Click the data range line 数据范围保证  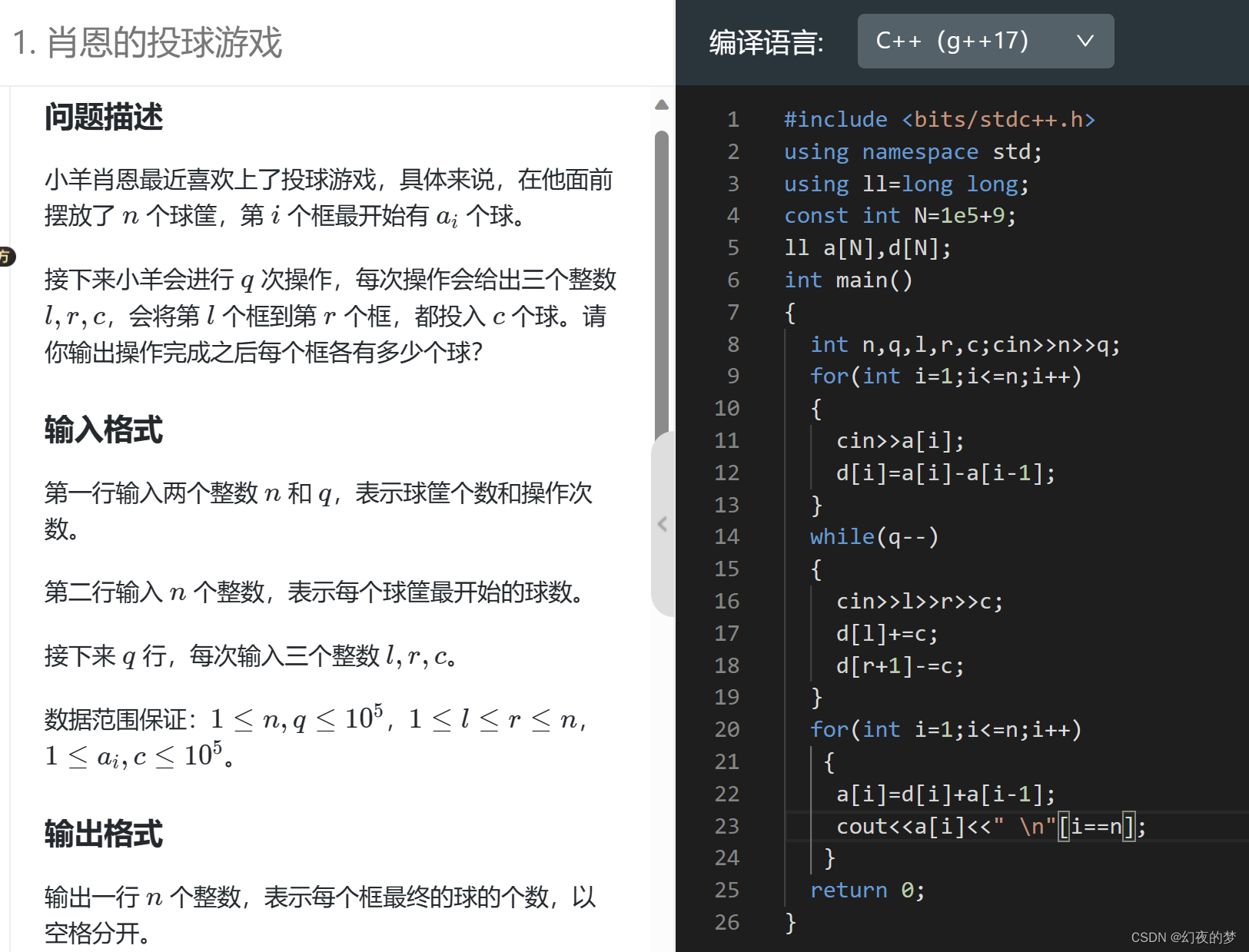click(317, 738)
